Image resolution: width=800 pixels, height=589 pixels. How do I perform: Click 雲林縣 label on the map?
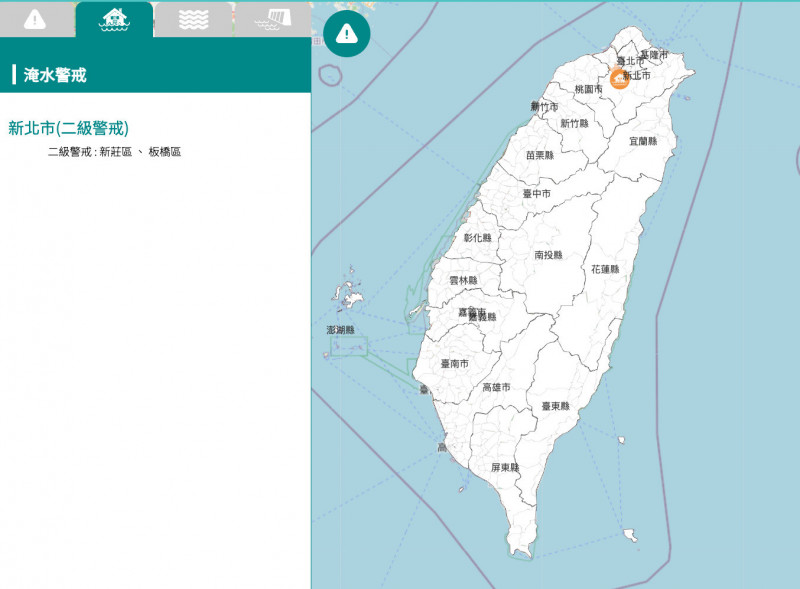coord(463,281)
